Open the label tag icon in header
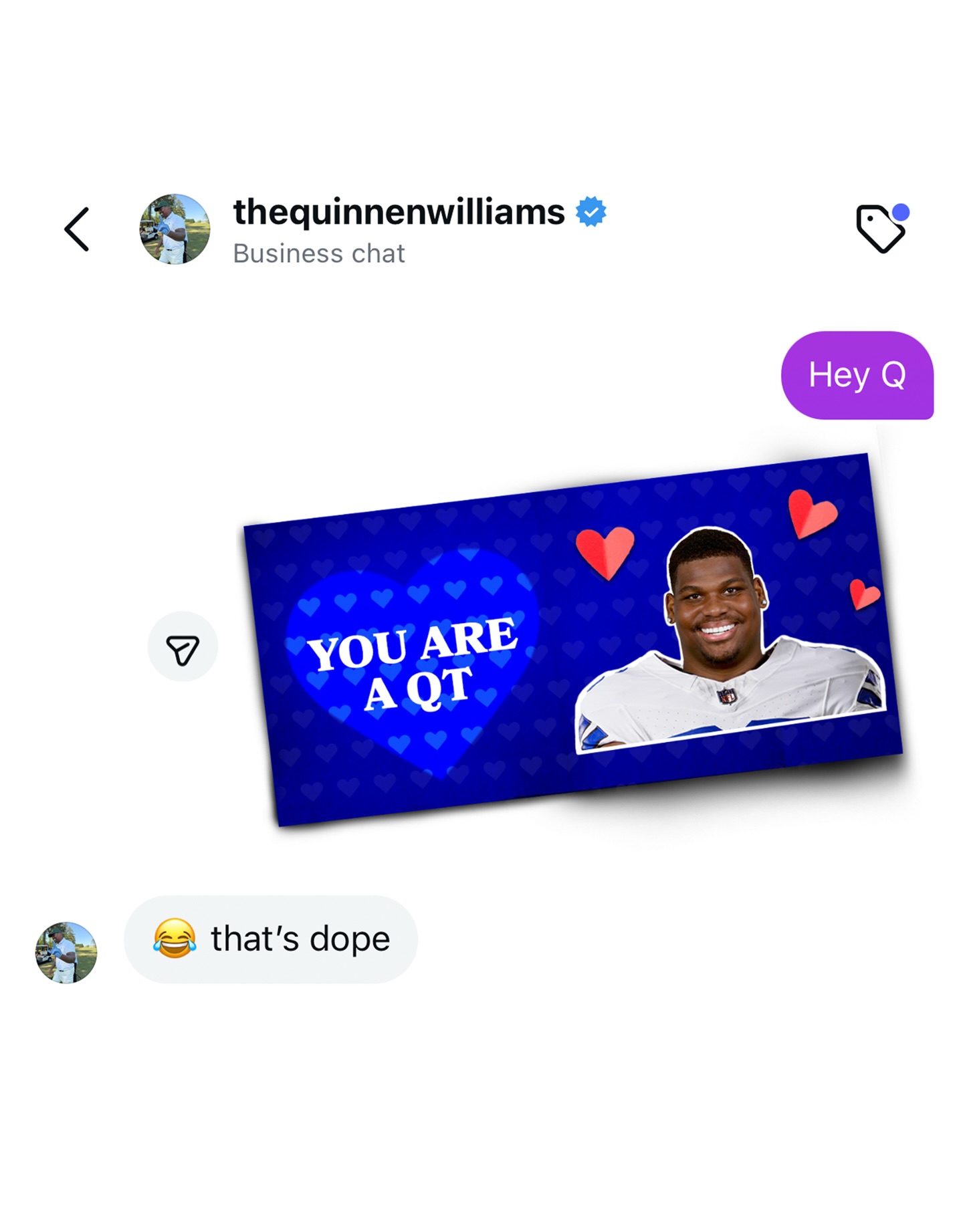963x1232 pixels. (881, 229)
